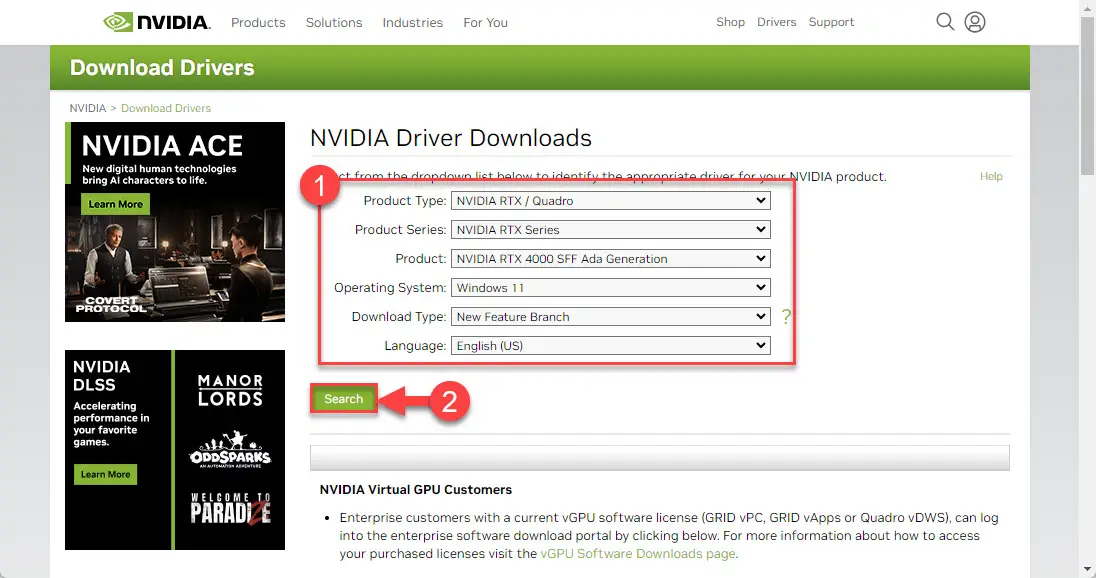Viewport: 1096px width, 578px height.
Task: Click the green Search button
Action: coord(343,398)
